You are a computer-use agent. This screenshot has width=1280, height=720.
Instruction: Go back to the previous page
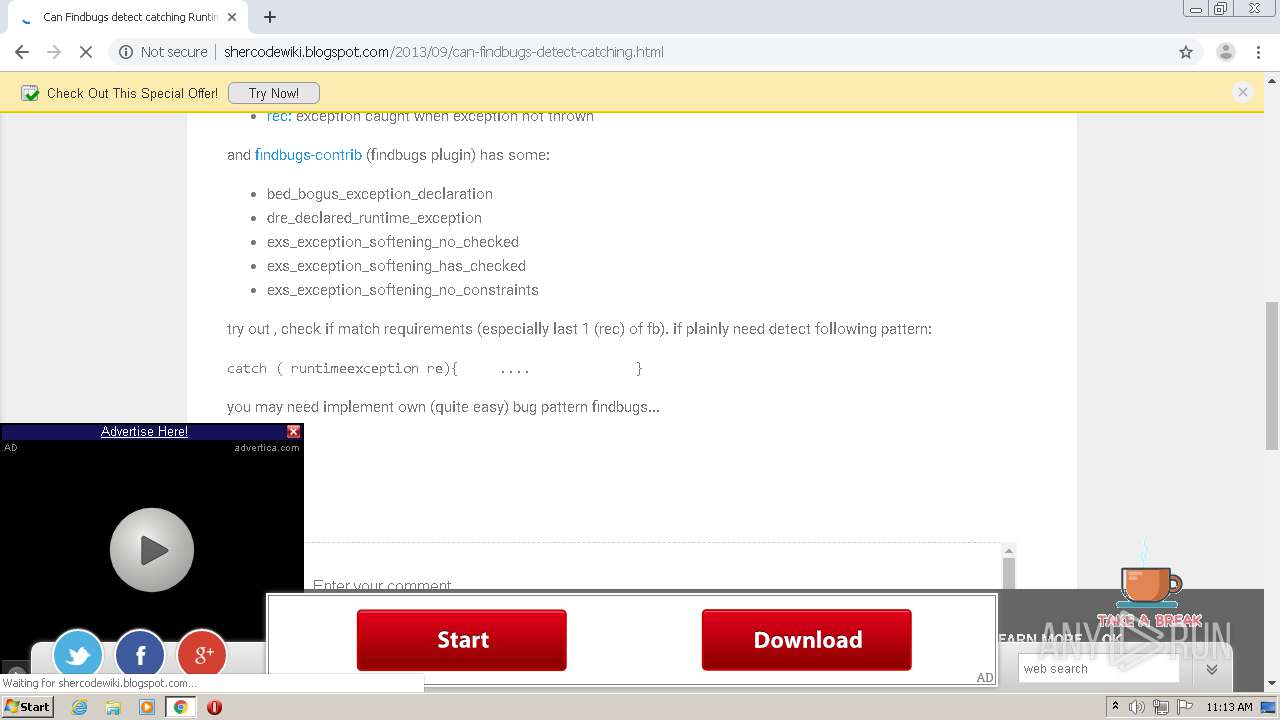[22, 52]
